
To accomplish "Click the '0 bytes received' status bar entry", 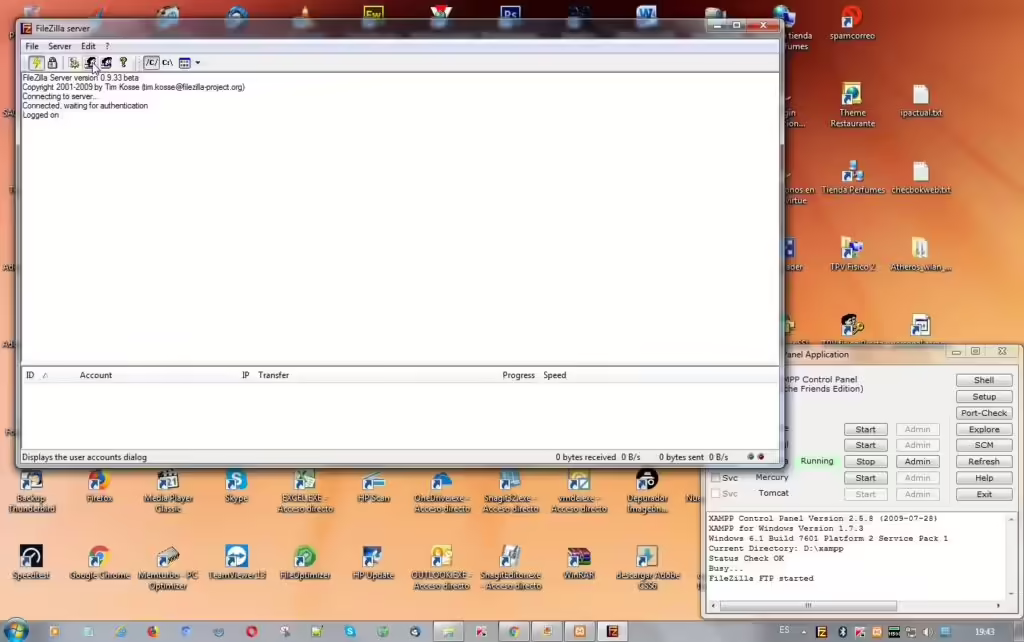I will [585, 457].
